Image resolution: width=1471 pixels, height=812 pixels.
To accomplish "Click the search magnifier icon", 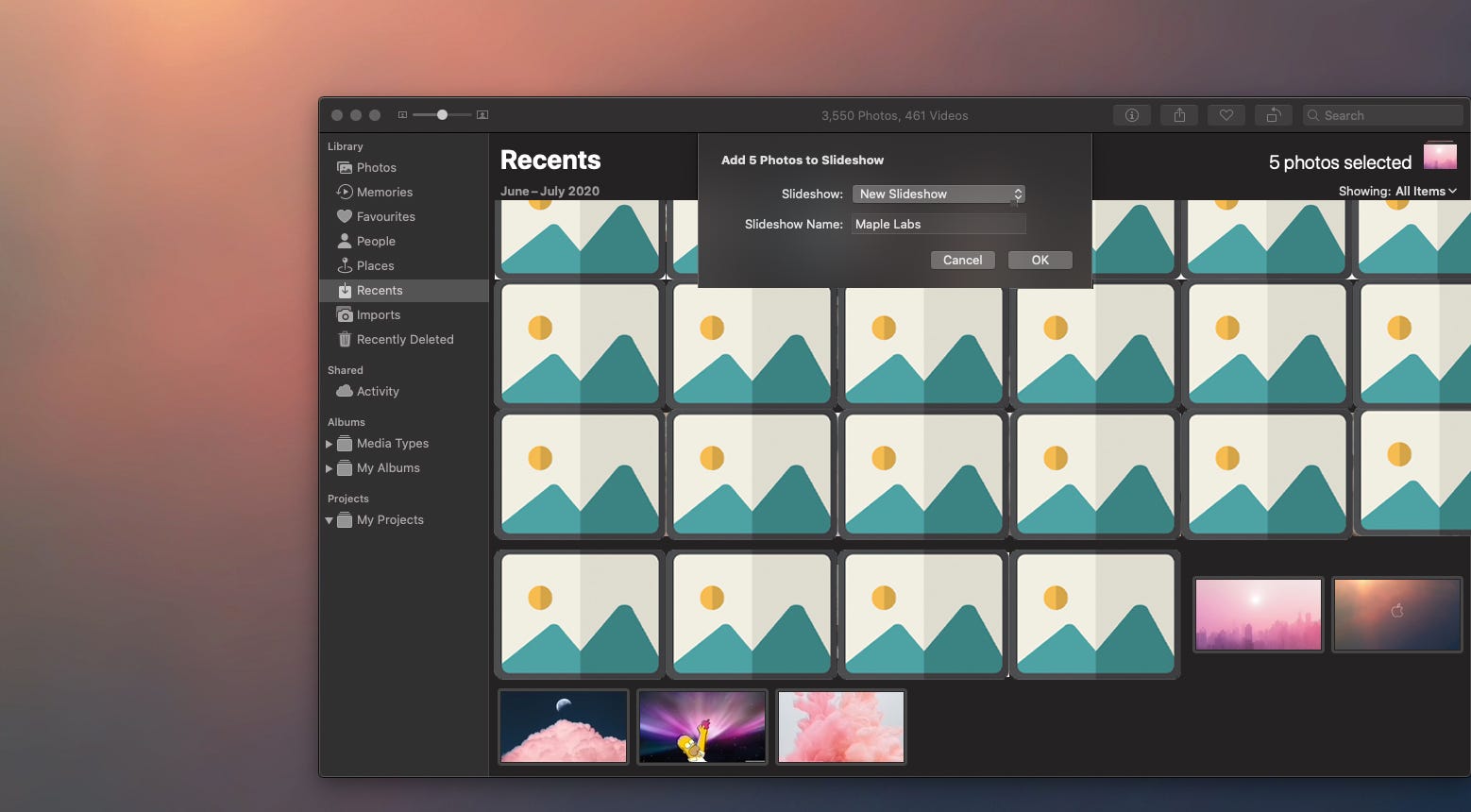I will [1313, 115].
